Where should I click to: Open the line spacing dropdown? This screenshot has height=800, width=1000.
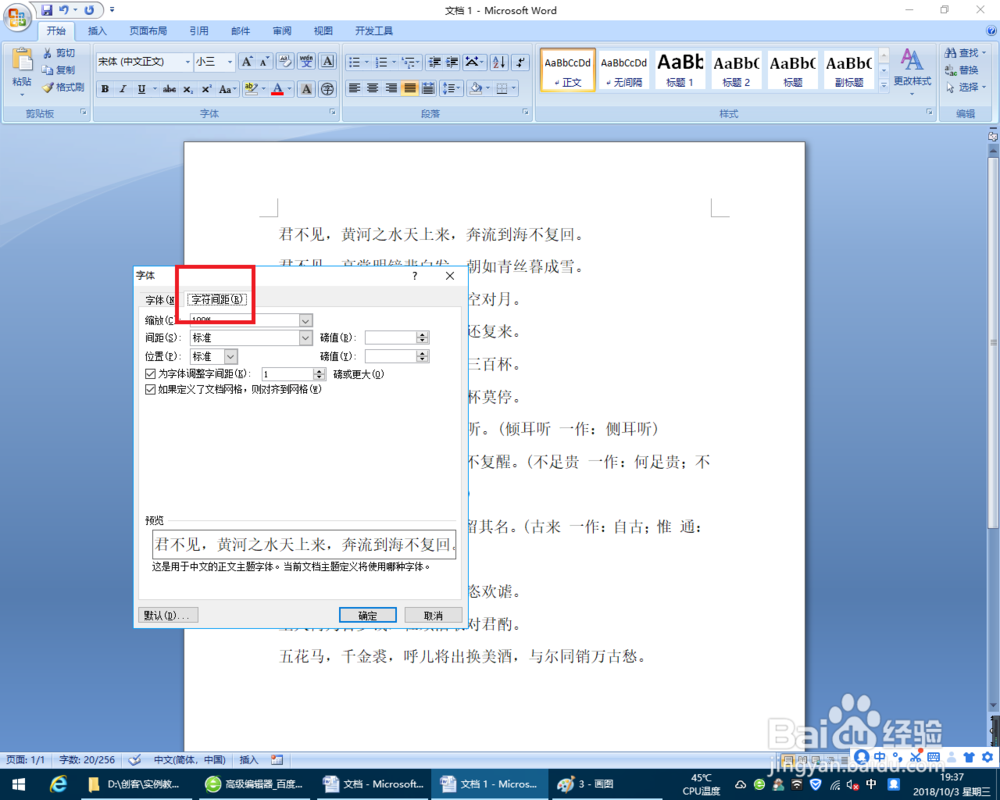click(451, 88)
